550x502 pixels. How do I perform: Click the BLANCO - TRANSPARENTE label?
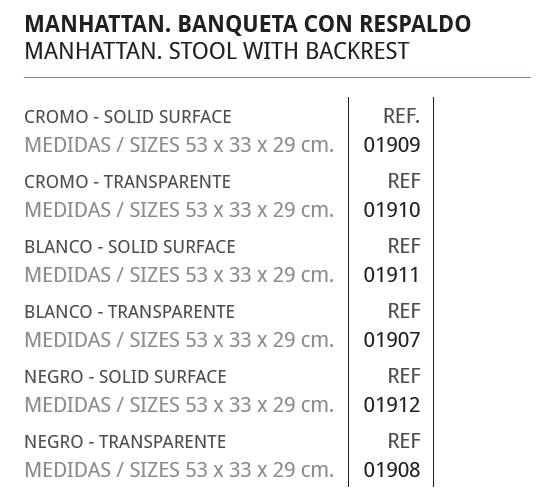(x=129, y=312)
